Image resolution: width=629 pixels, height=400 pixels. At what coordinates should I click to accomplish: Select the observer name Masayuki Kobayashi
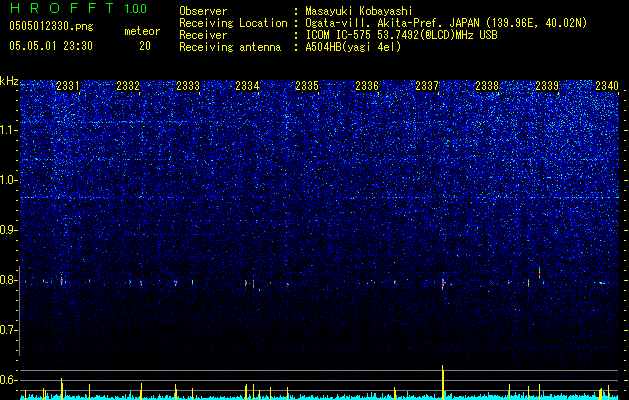[358, 12]
